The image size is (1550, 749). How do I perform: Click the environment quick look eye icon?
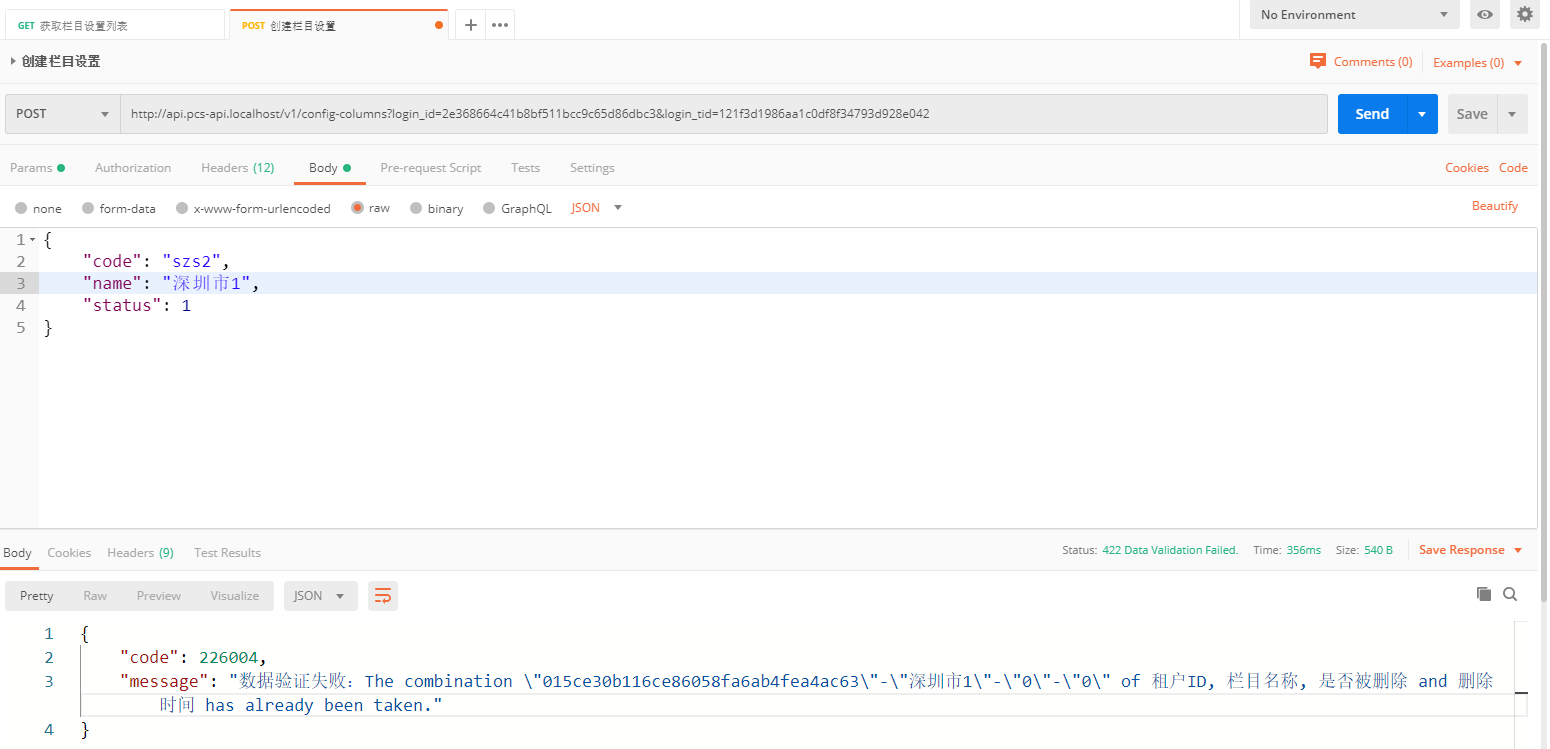coord(1485,14)
